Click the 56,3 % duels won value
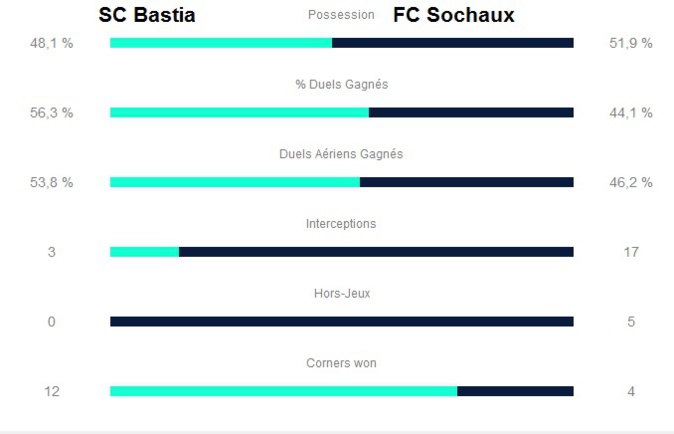674x434 pixels. coord(52,113)
